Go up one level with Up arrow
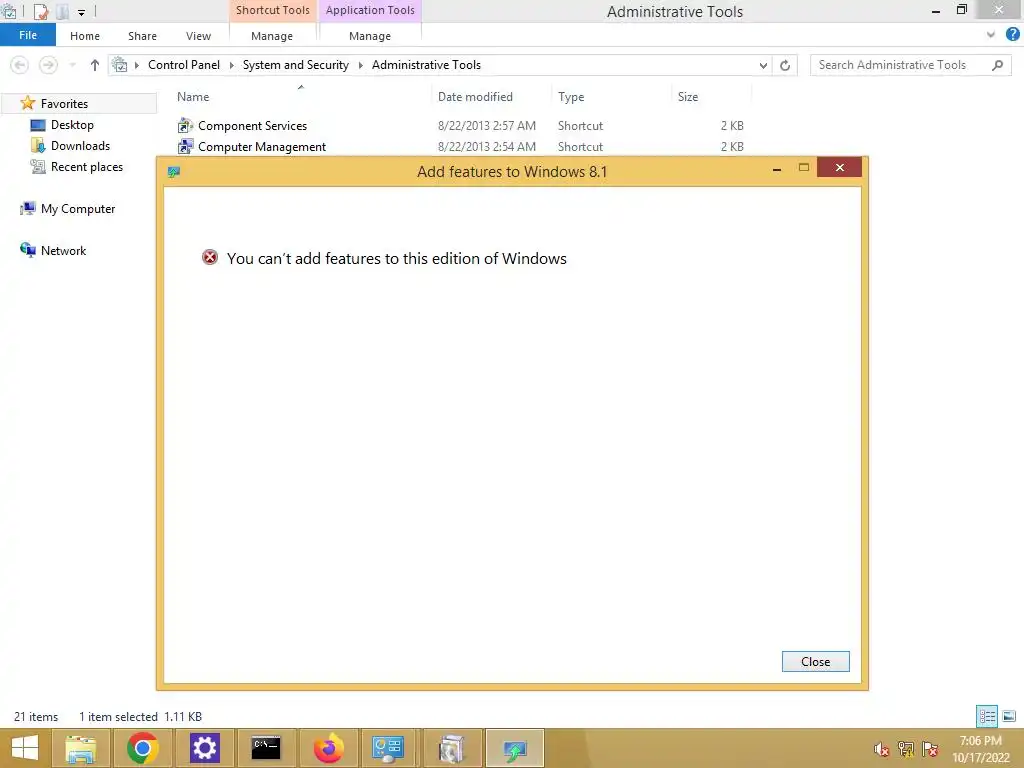This screenshot has width=1024, height=768. pyautogui.click(x=95, y=65)
